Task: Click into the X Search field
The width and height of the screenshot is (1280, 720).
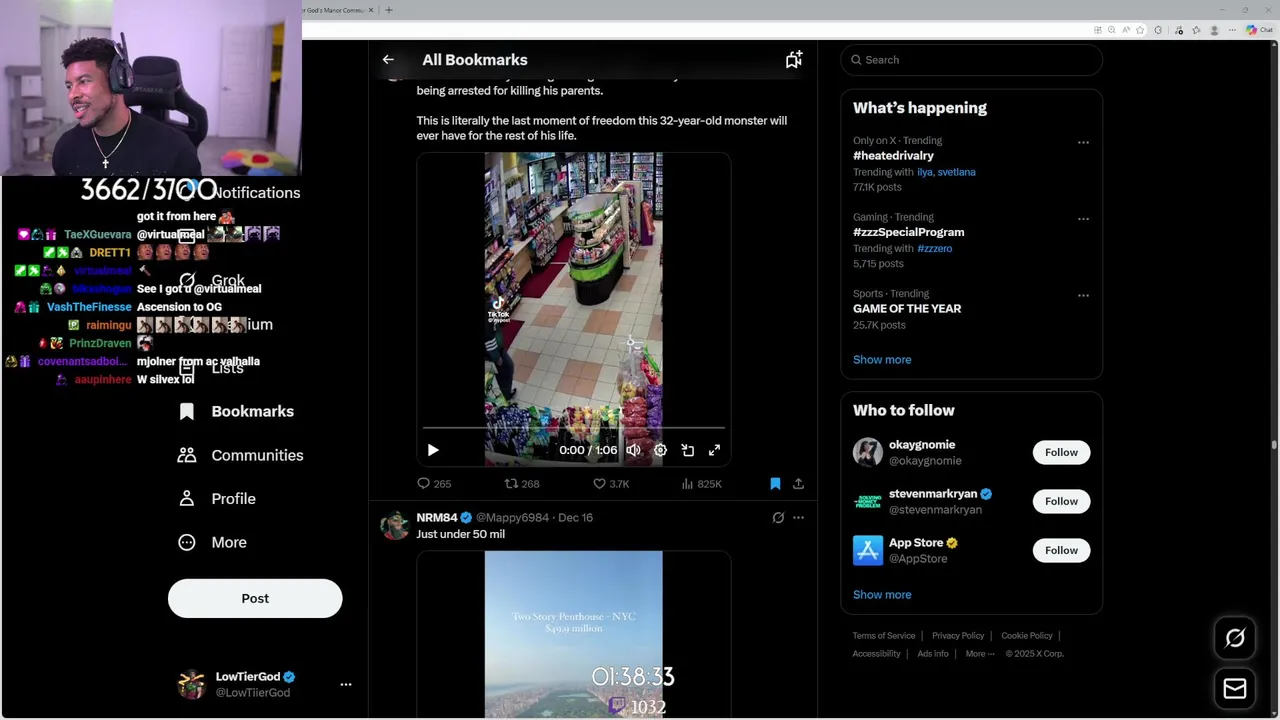Action: [972, 60]
